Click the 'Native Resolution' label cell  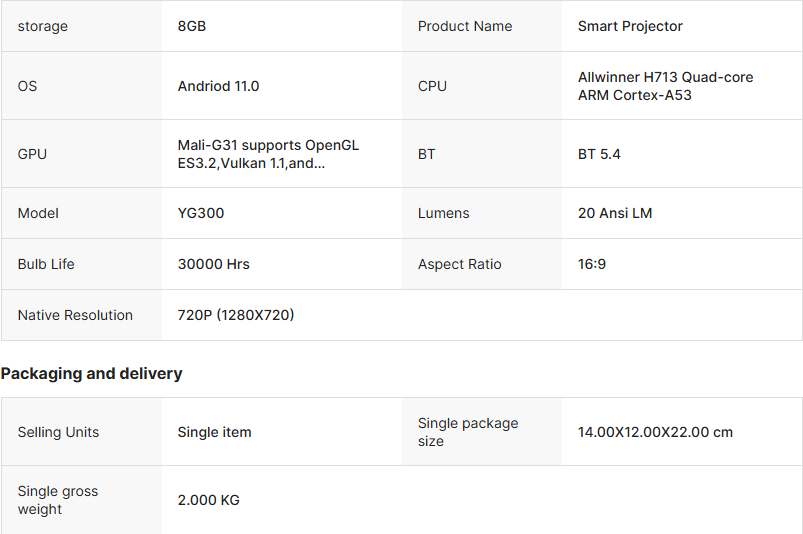pos(82,315)
